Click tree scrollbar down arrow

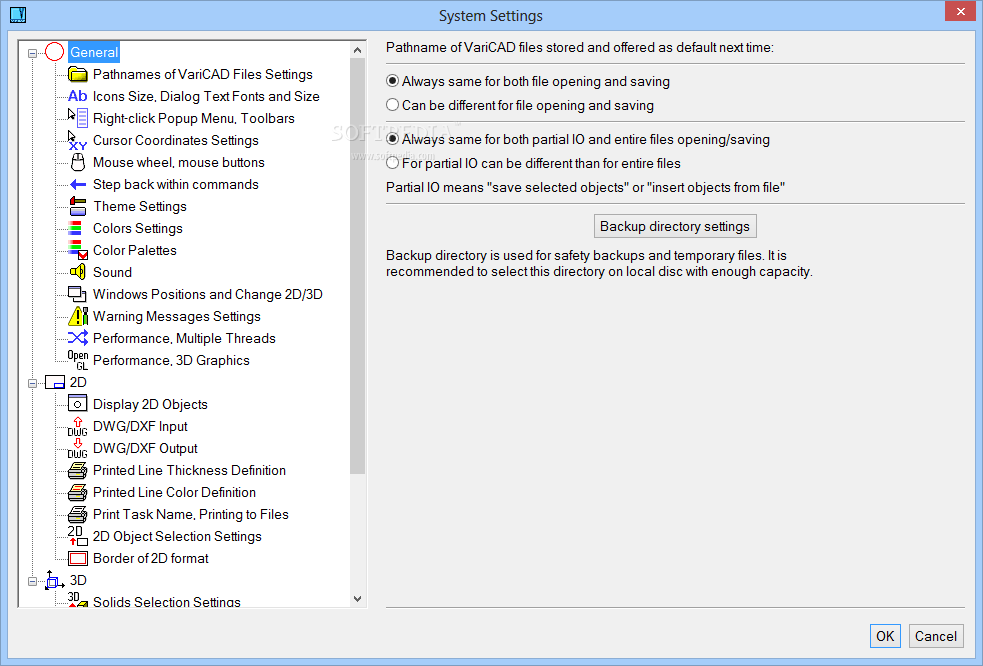pyautogui.click(x=357, y=599)
